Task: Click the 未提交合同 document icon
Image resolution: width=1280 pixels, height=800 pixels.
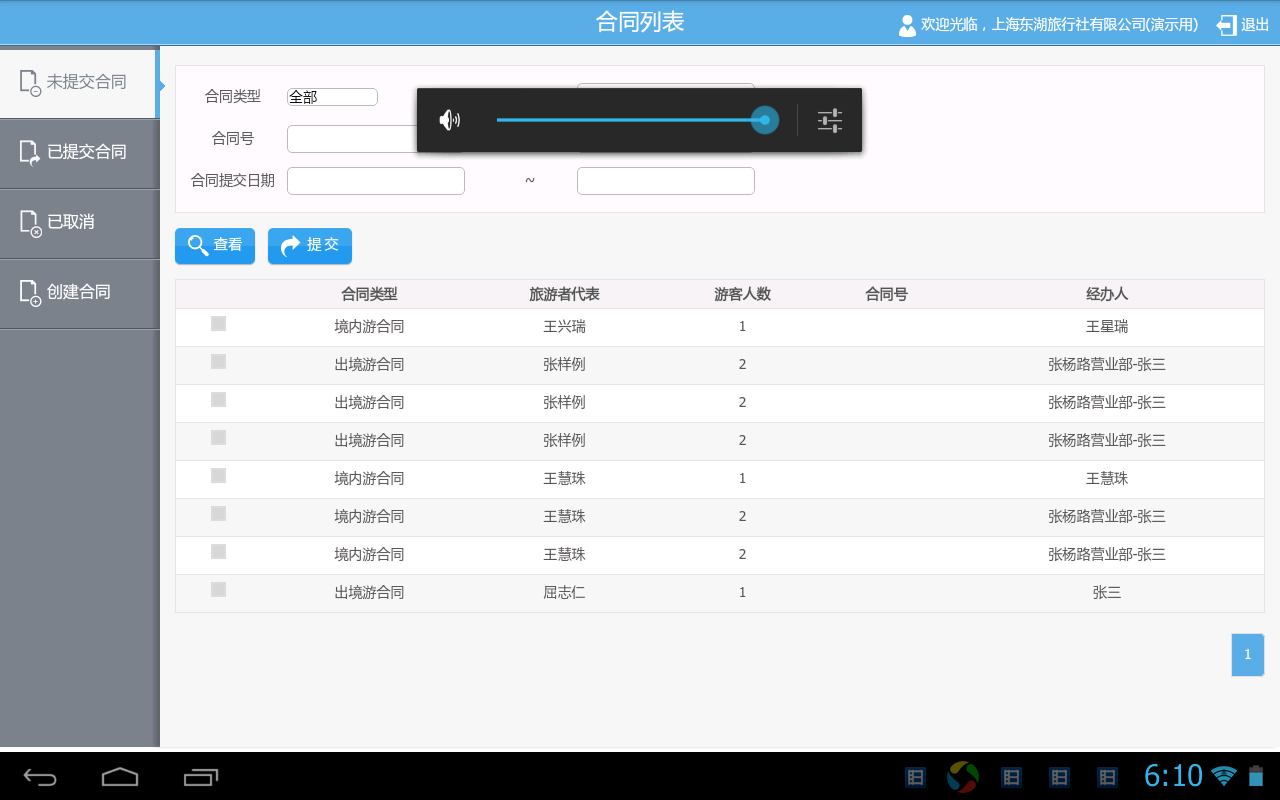Action: (30, 83)
